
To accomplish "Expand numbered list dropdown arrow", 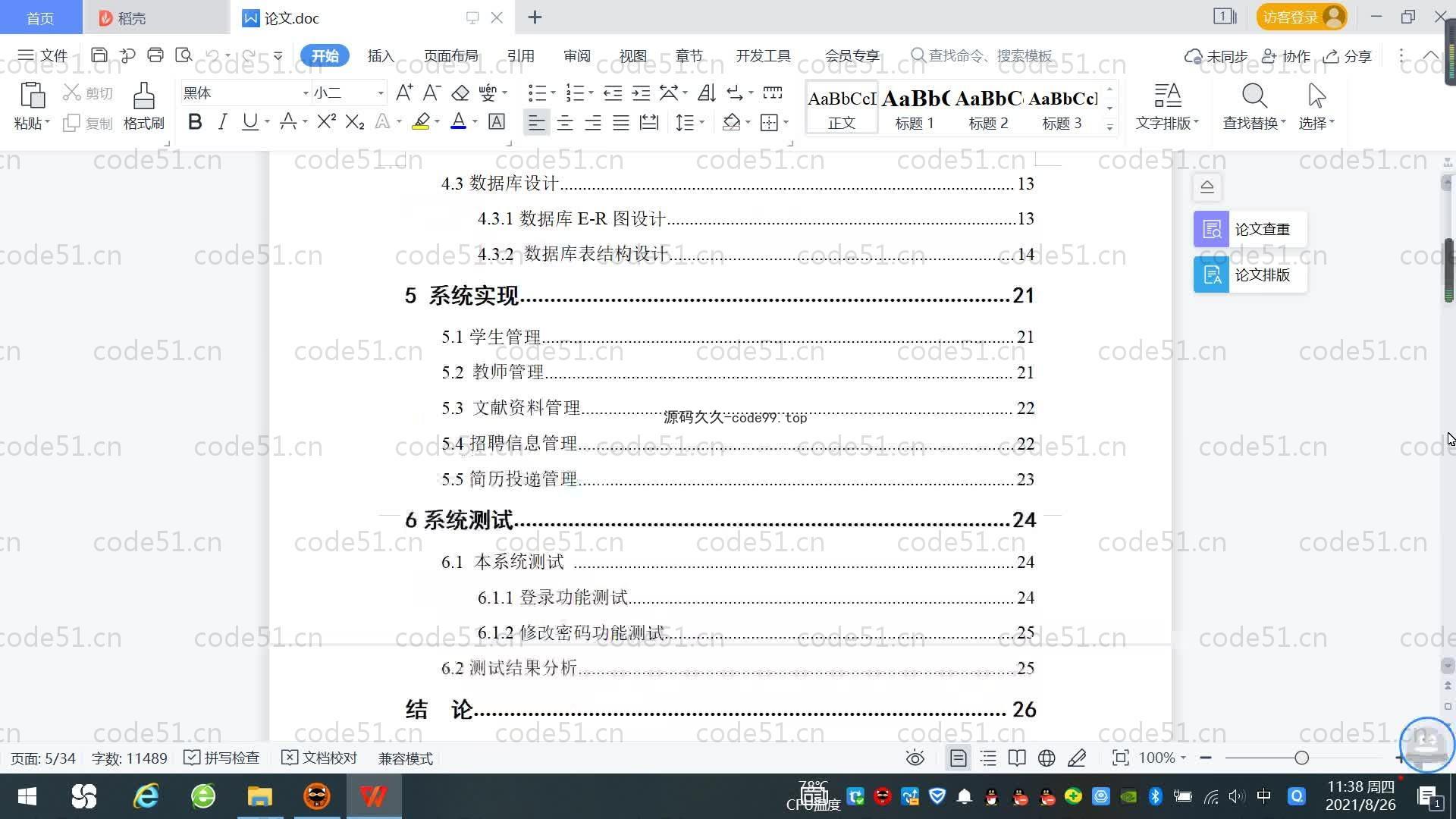I will point(591,93).
